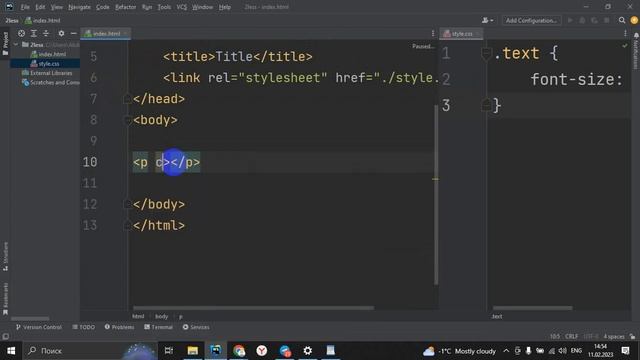Image resolution: width=640 pixels, height=360 pixels.
Task: Click the Expand All icon in Project panel
Action: click(x=33, y=33)
